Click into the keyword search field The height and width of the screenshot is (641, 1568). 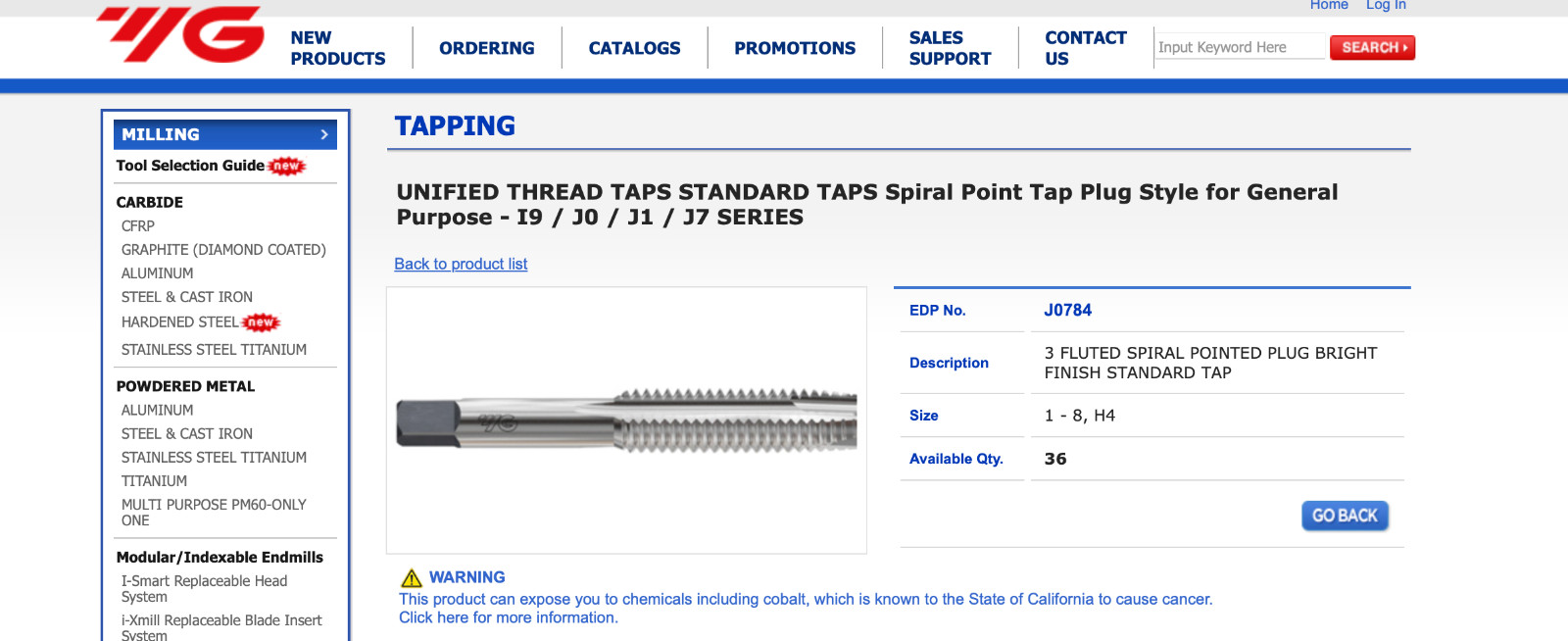tap(1240, 47)
